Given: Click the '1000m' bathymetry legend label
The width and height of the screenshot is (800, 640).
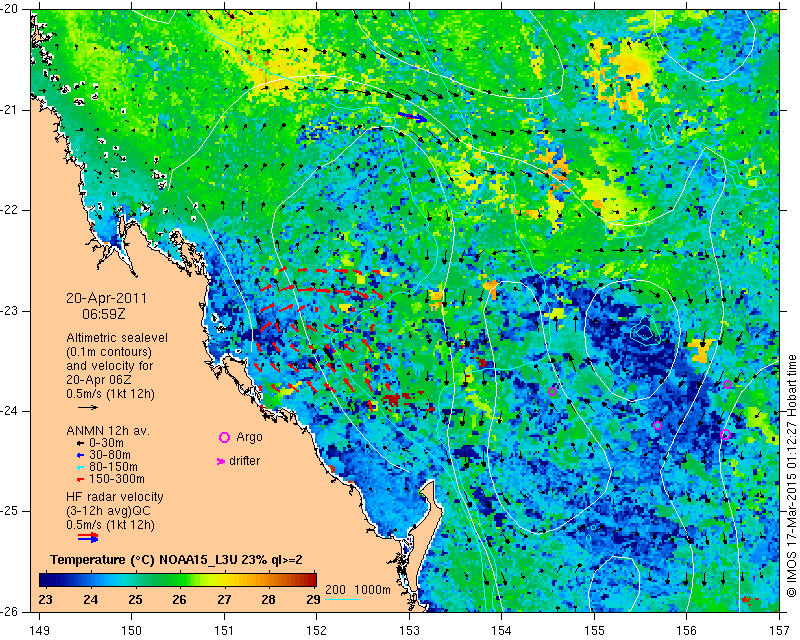Looking at the screenshot, I should click(372, 590).
